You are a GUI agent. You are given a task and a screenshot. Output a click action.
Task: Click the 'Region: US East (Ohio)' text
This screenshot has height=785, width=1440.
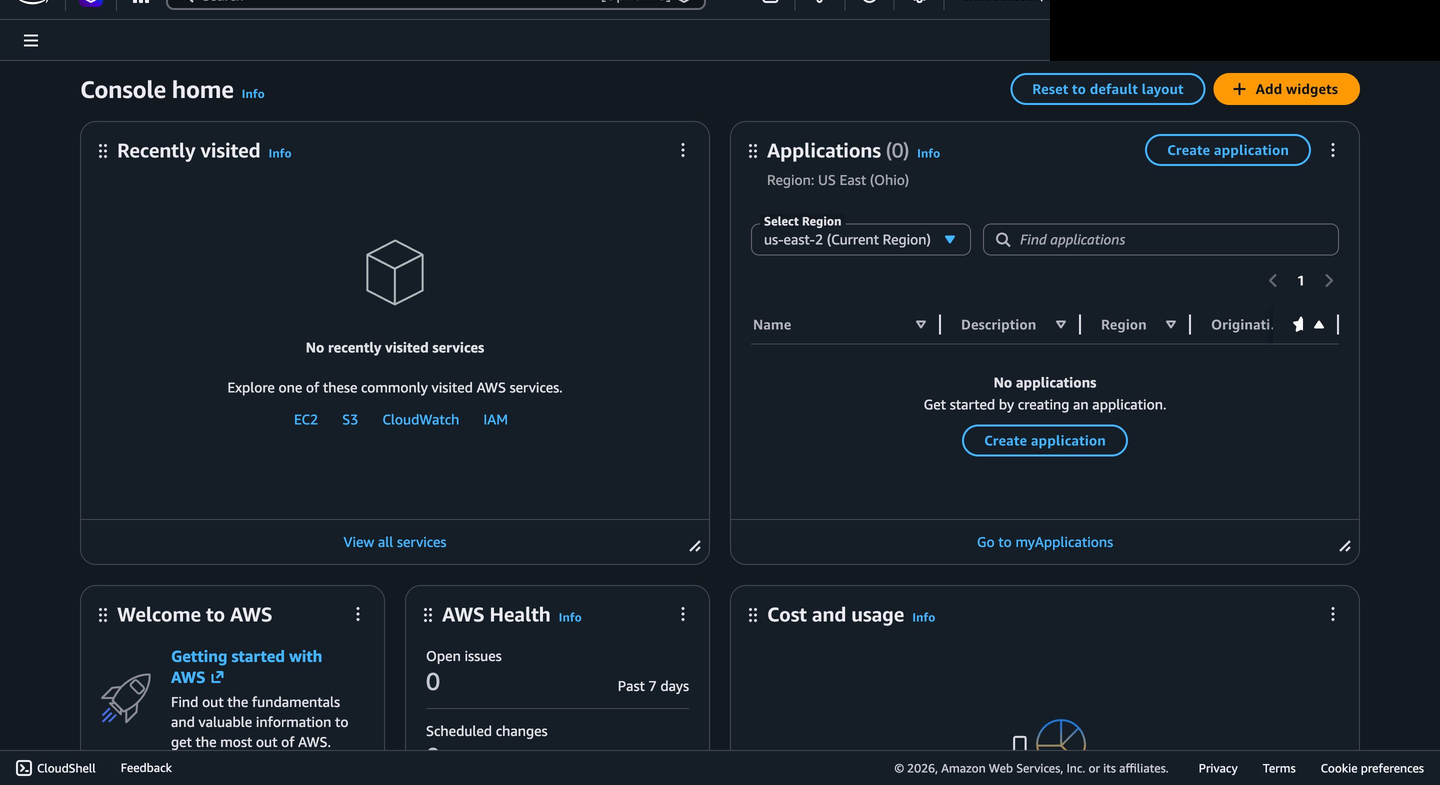[838, 181]
